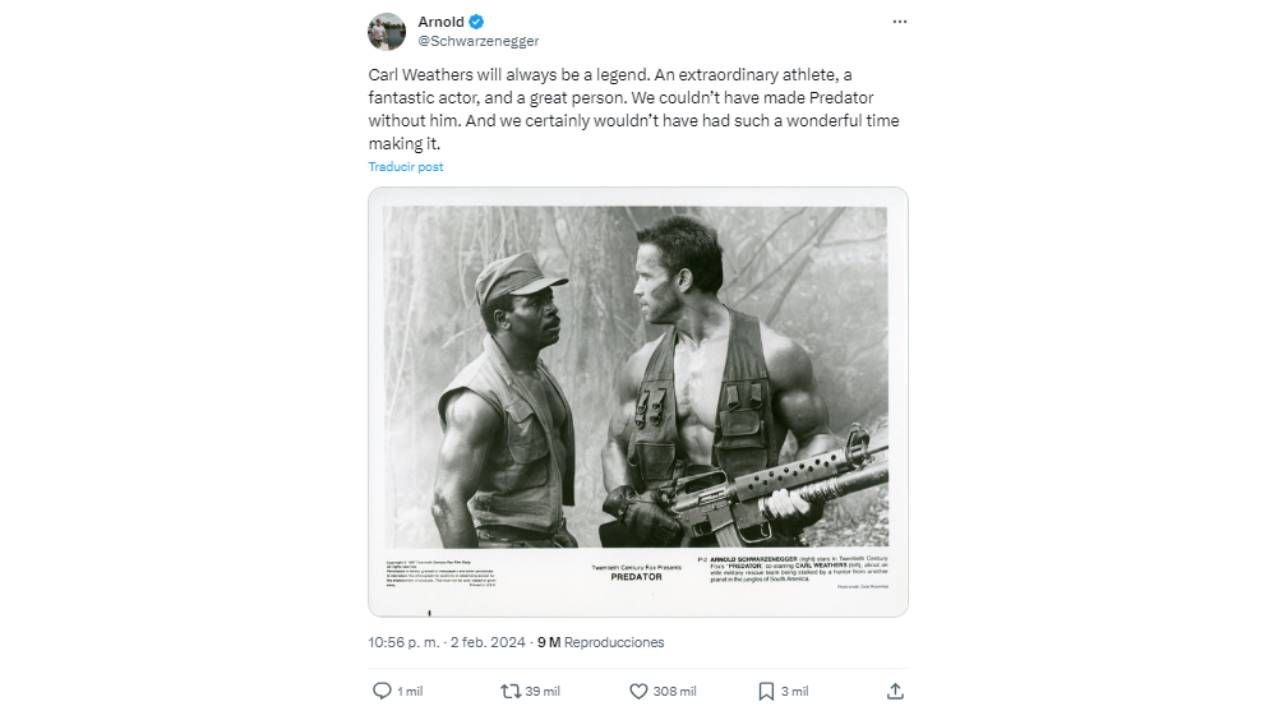This screenshot has width=1280, height=720.
Task: Click the reply speech bubble icon
Action: [382, 691]
